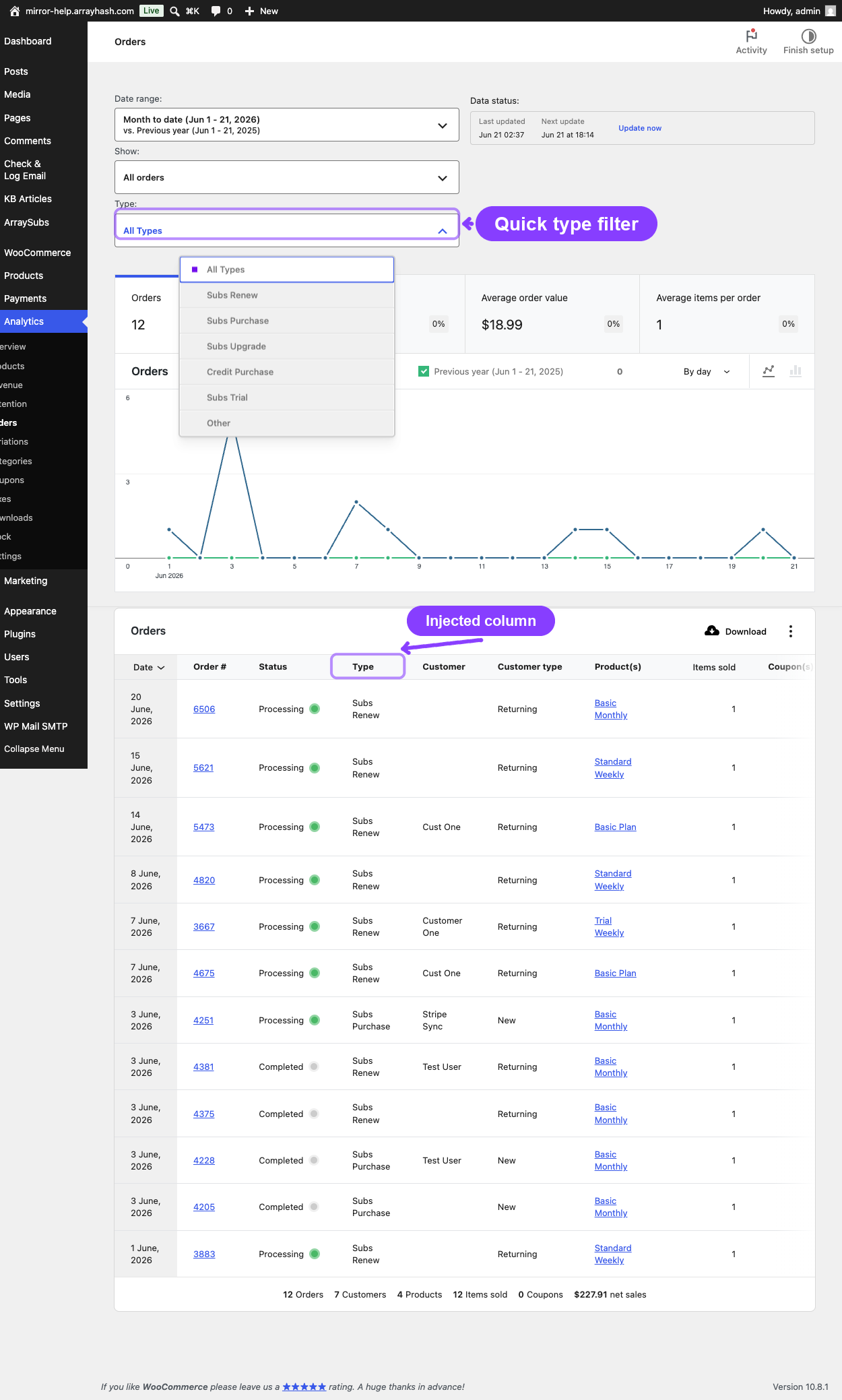Select Subs Upgrade filter option
This screenshot has height=1400, width=842.
[x=287, y=346]
